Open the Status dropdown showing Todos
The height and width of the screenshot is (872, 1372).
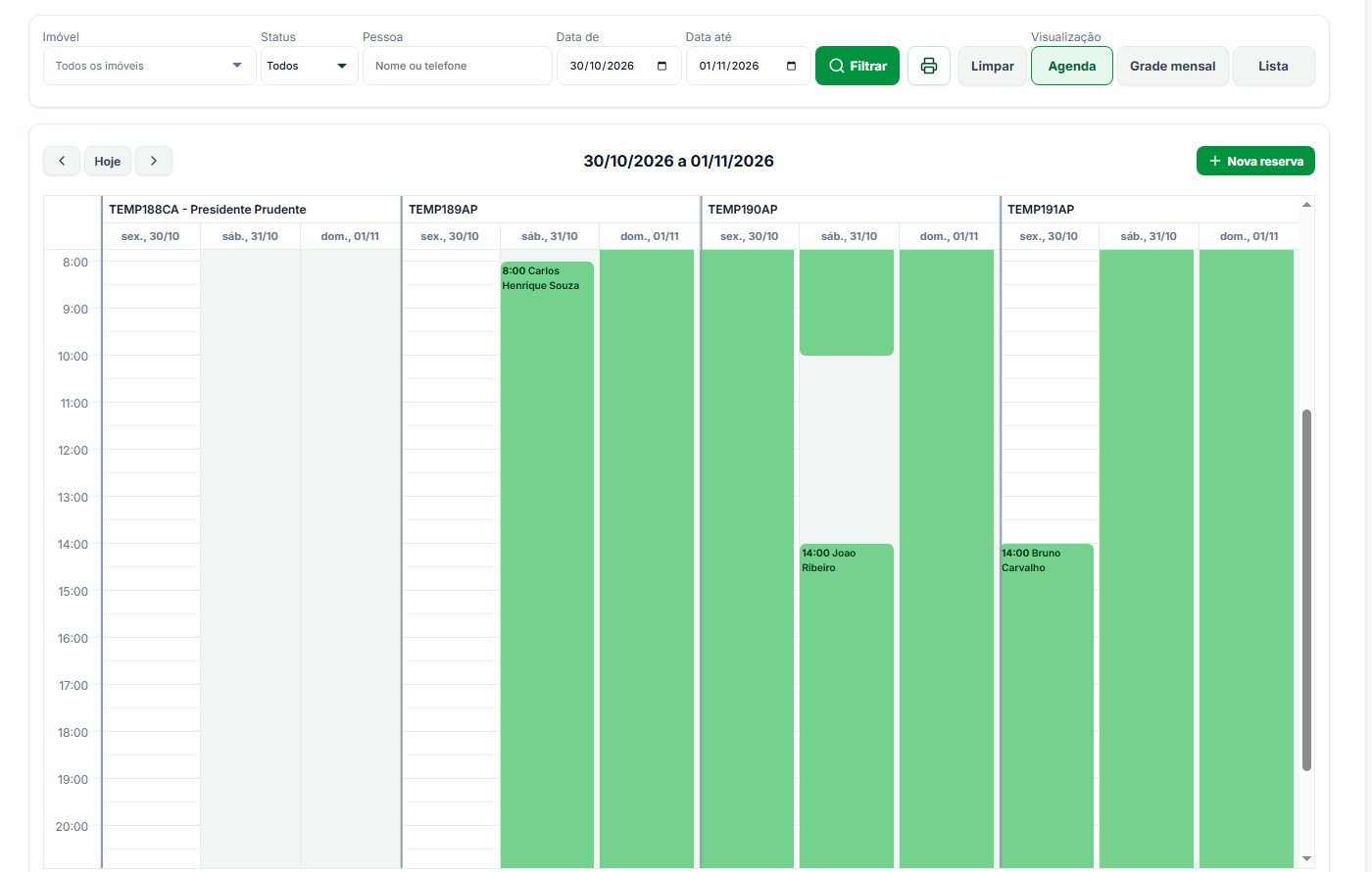click(310, 66)
